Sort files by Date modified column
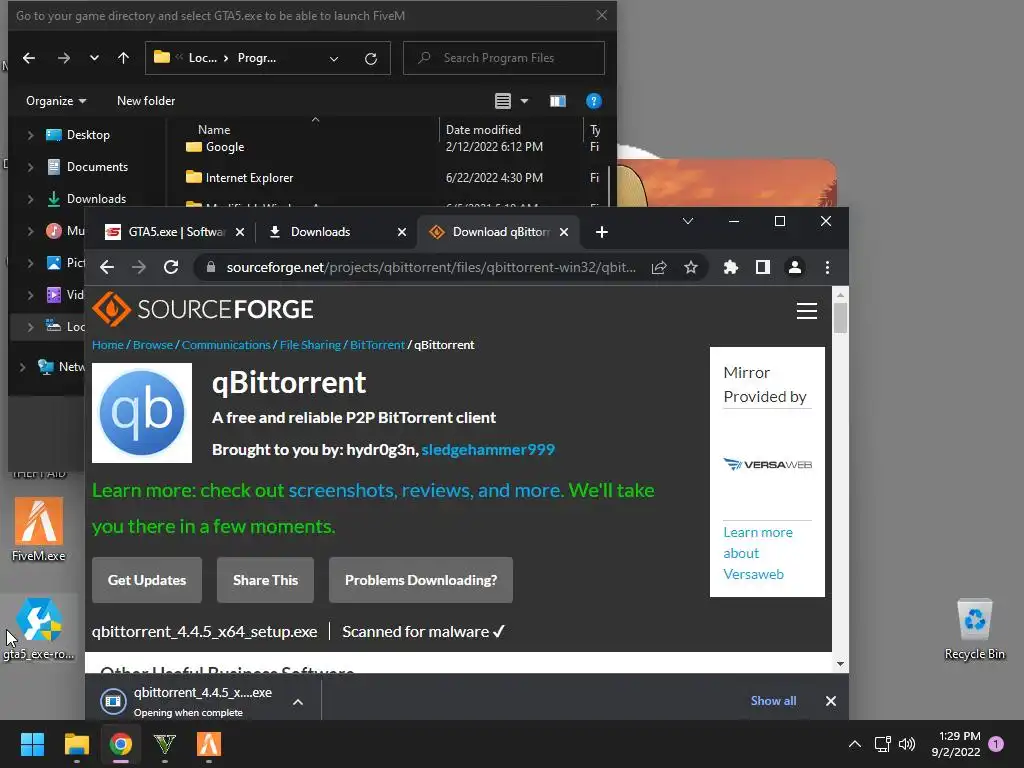The image size is (1024, 768). pyautogui.click(x=483, y=129)
